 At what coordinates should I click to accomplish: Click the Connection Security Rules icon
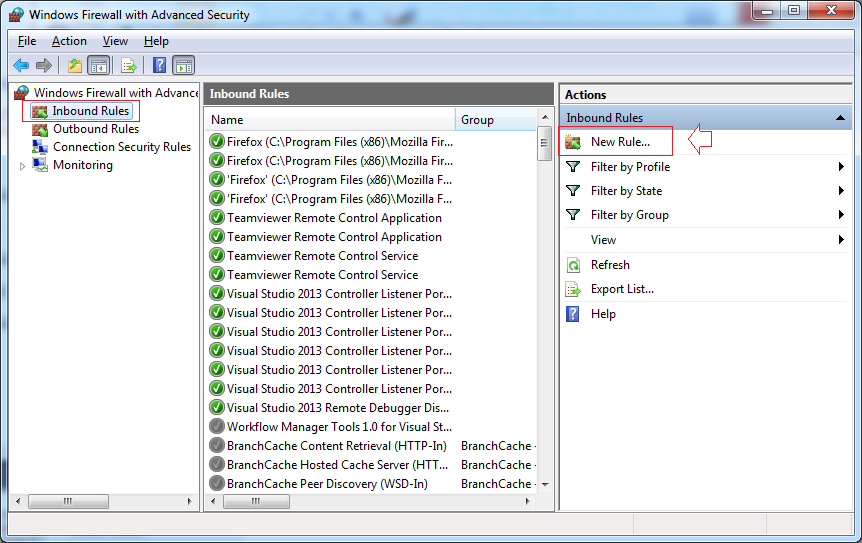point(40,147)
